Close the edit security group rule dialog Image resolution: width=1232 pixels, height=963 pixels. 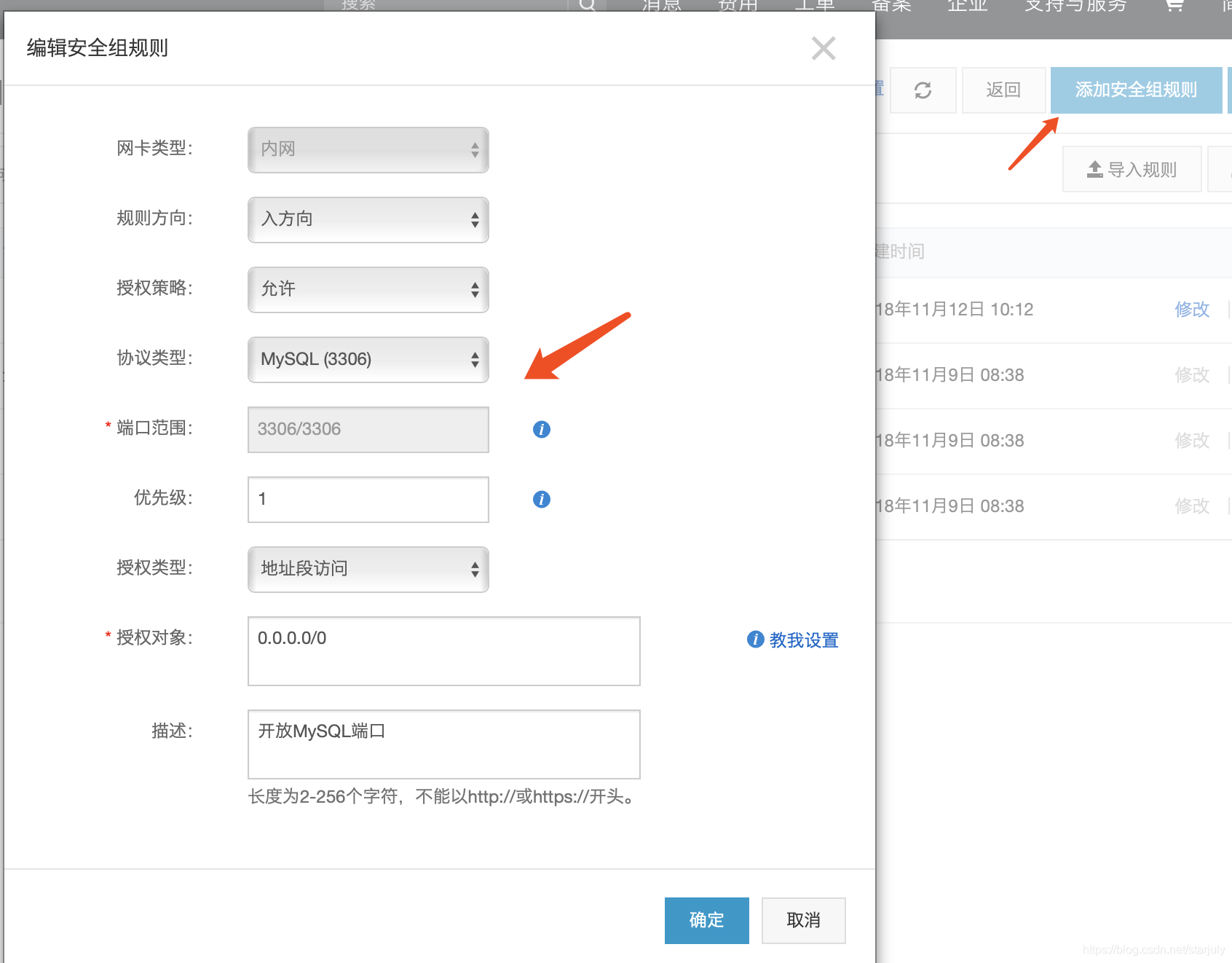click(824, 49)
